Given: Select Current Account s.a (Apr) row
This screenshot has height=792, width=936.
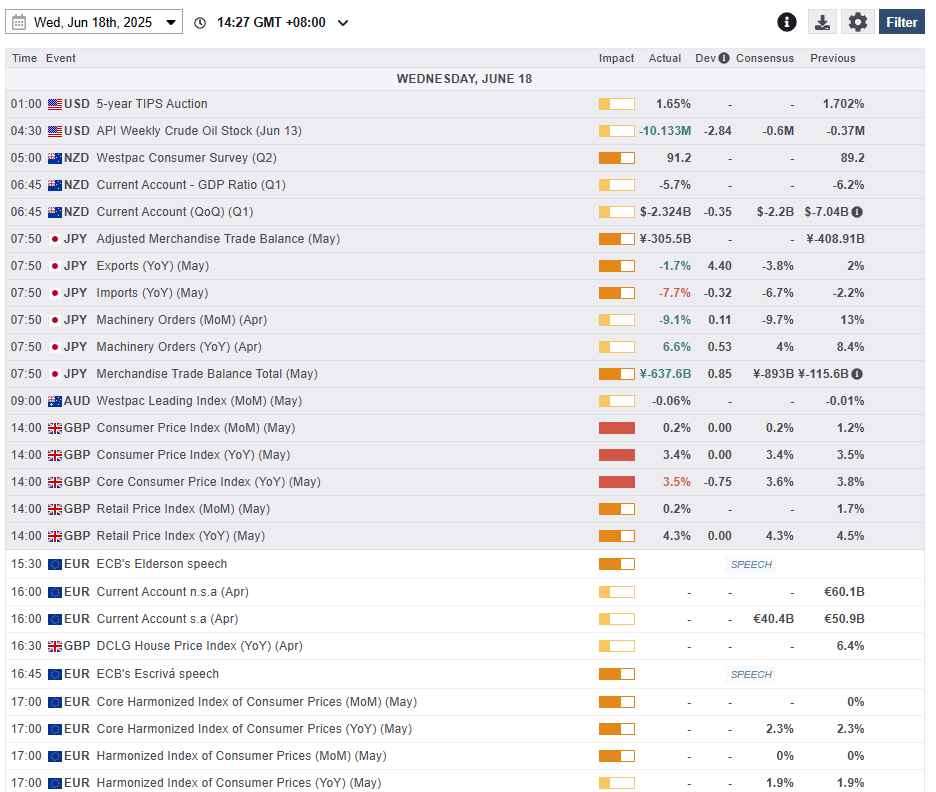Looking at the screenshot, I should tap(464, 619).
